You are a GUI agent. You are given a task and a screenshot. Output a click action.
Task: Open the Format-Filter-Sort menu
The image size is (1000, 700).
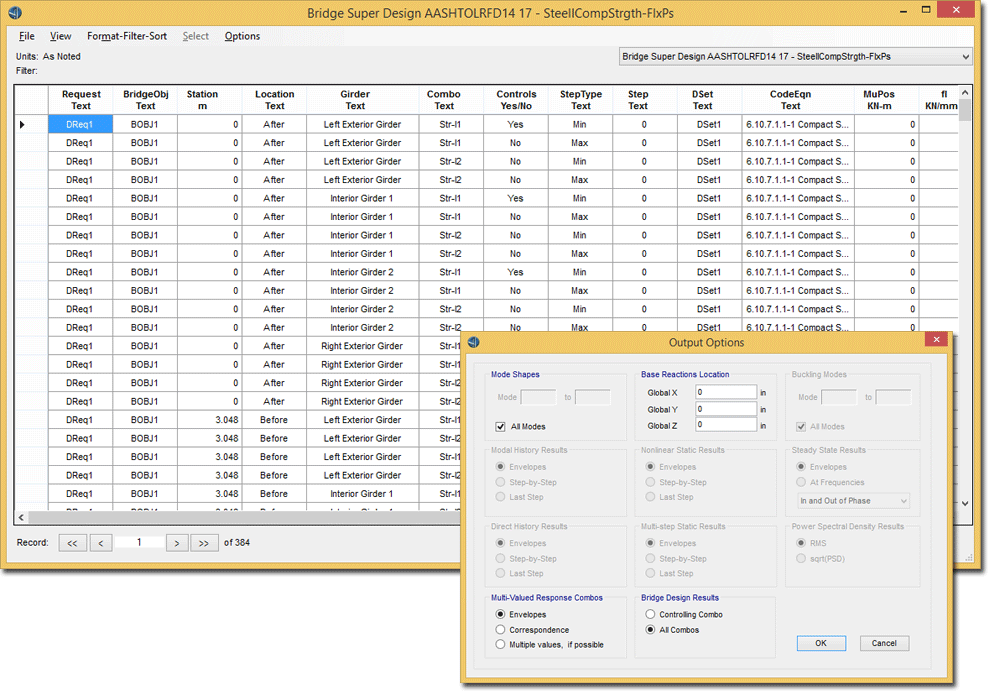click(127, 36)
